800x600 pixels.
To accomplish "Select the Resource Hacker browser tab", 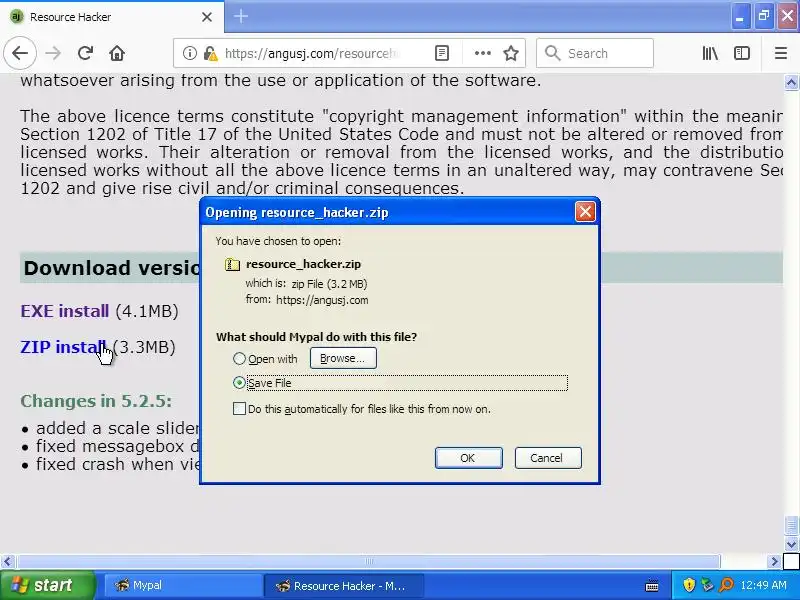I will point(112,17).
